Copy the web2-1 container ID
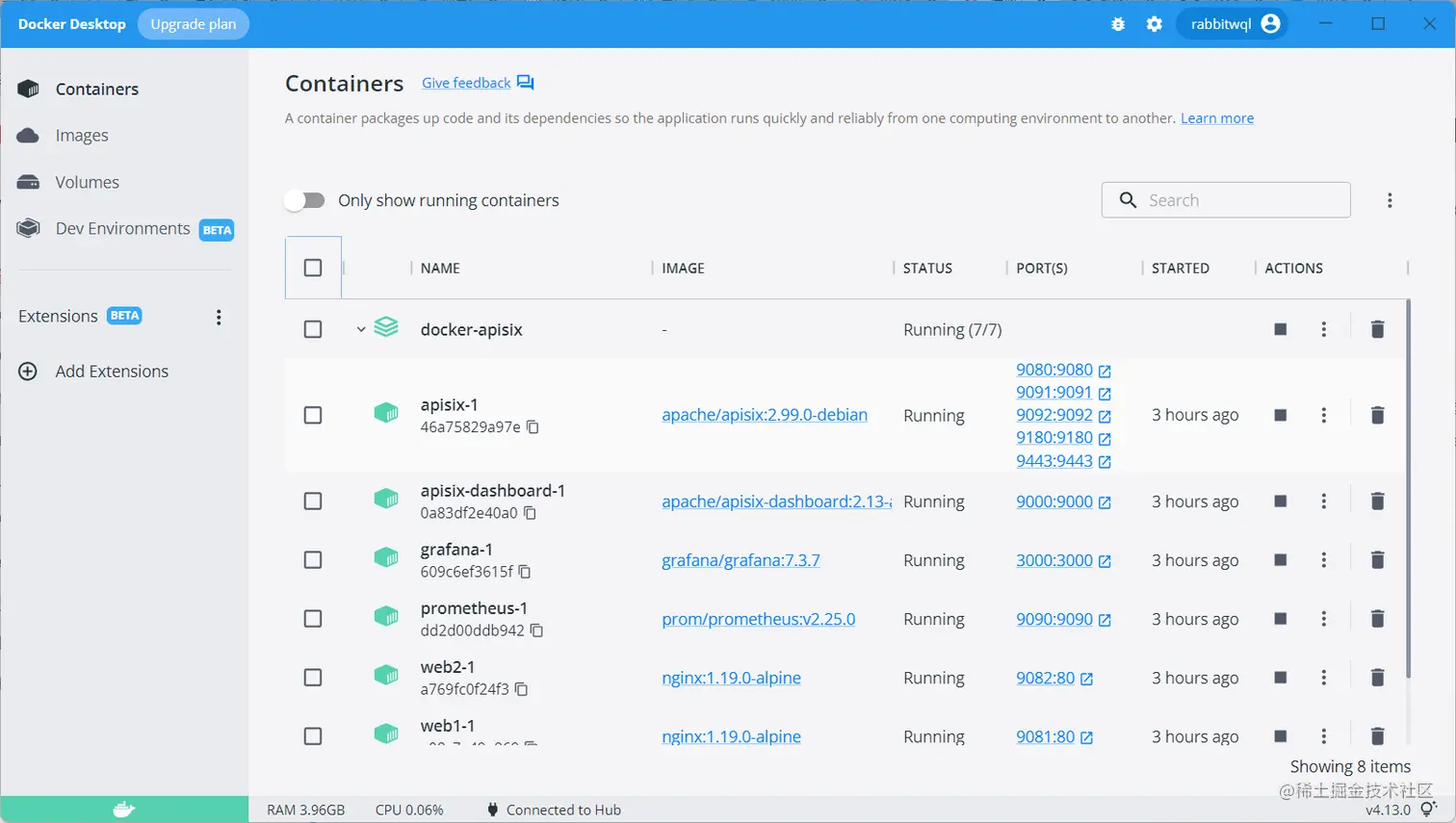1456x823 pixels. 522,689
